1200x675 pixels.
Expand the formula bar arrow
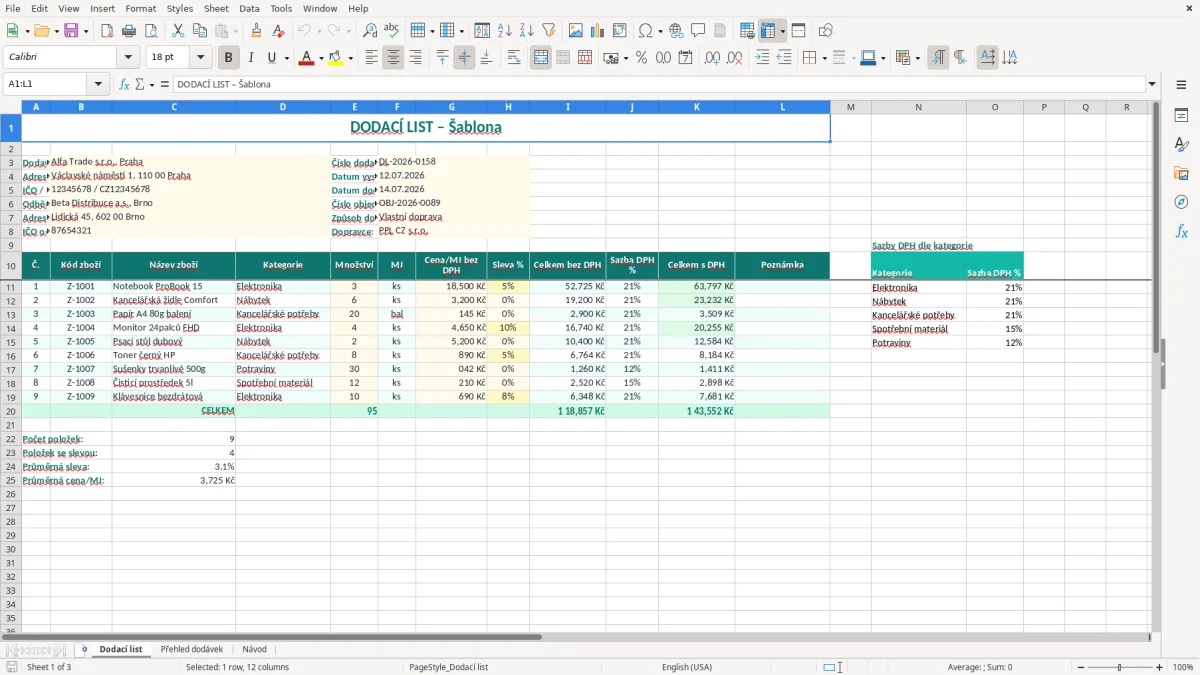click(x=1152, y=84)
